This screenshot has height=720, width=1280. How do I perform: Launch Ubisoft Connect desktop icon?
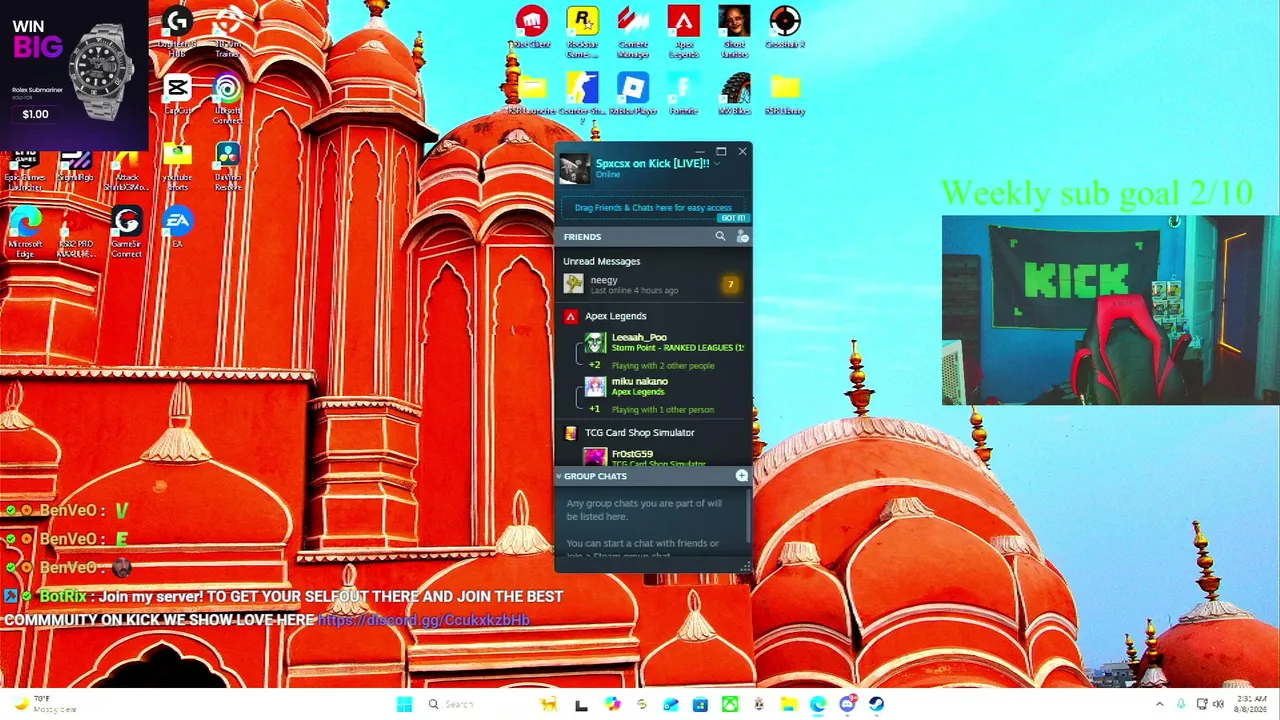coord(227,98)
